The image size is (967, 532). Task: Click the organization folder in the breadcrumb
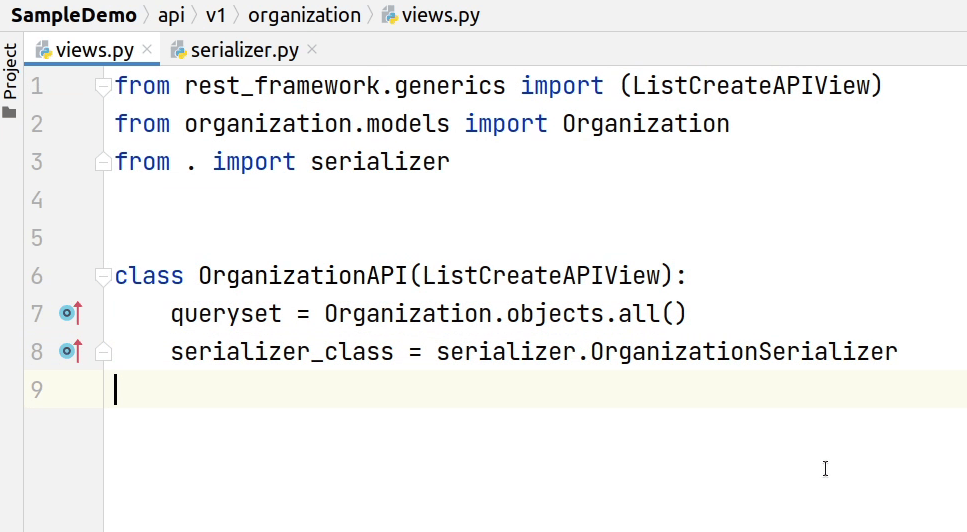click(304, 15)
